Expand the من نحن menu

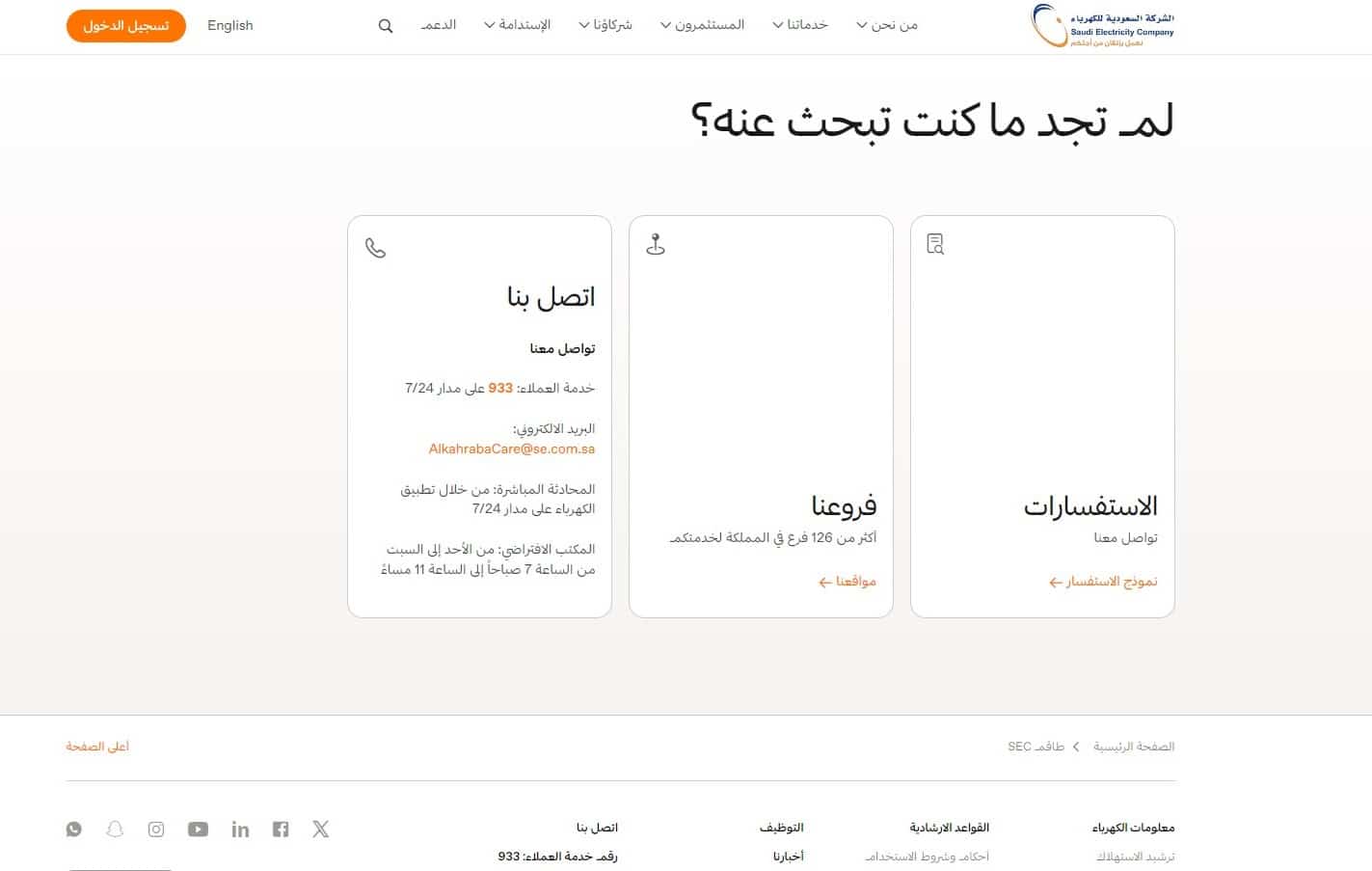pos(887,25)
